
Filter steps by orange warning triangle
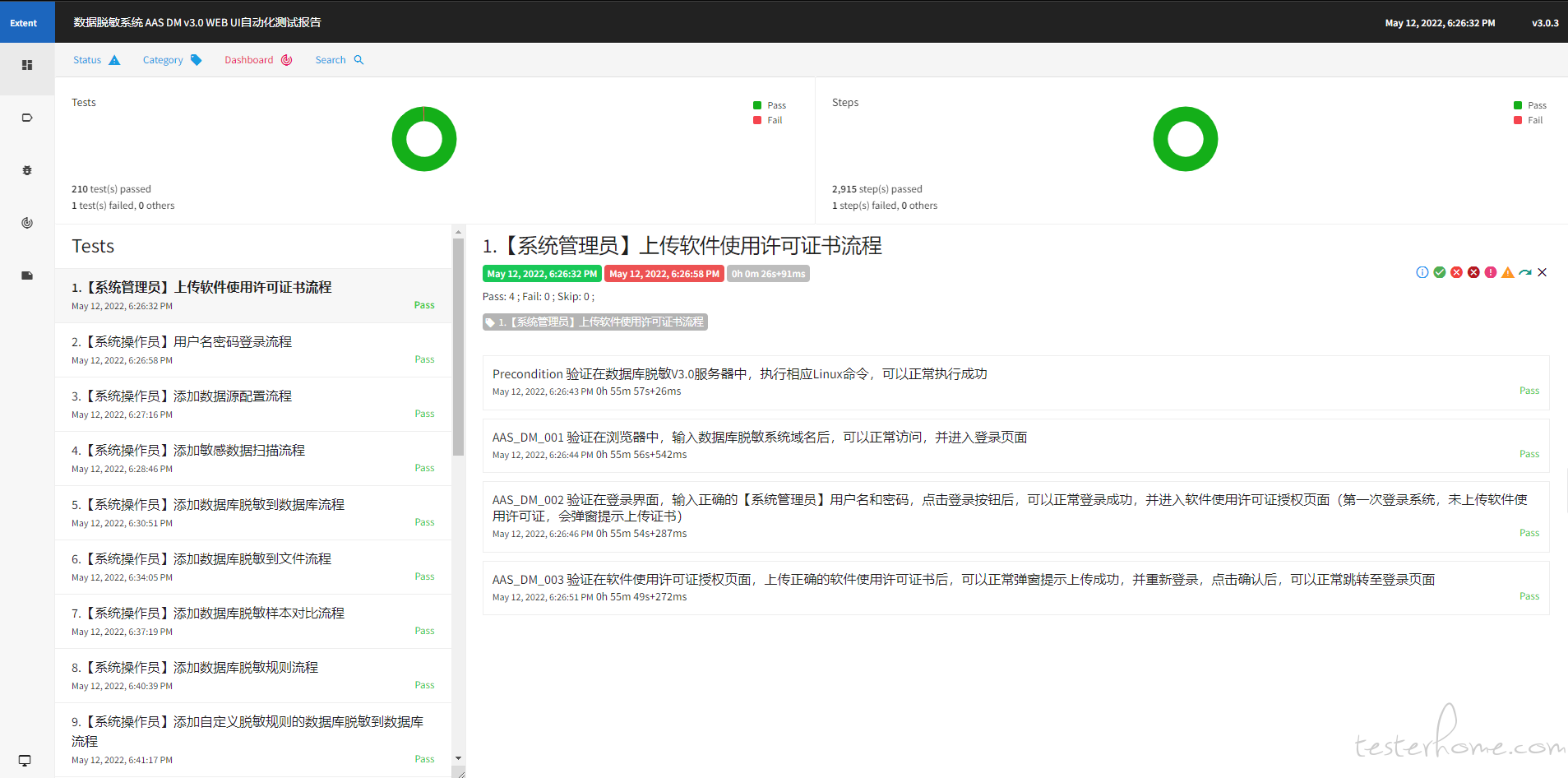1508,272
